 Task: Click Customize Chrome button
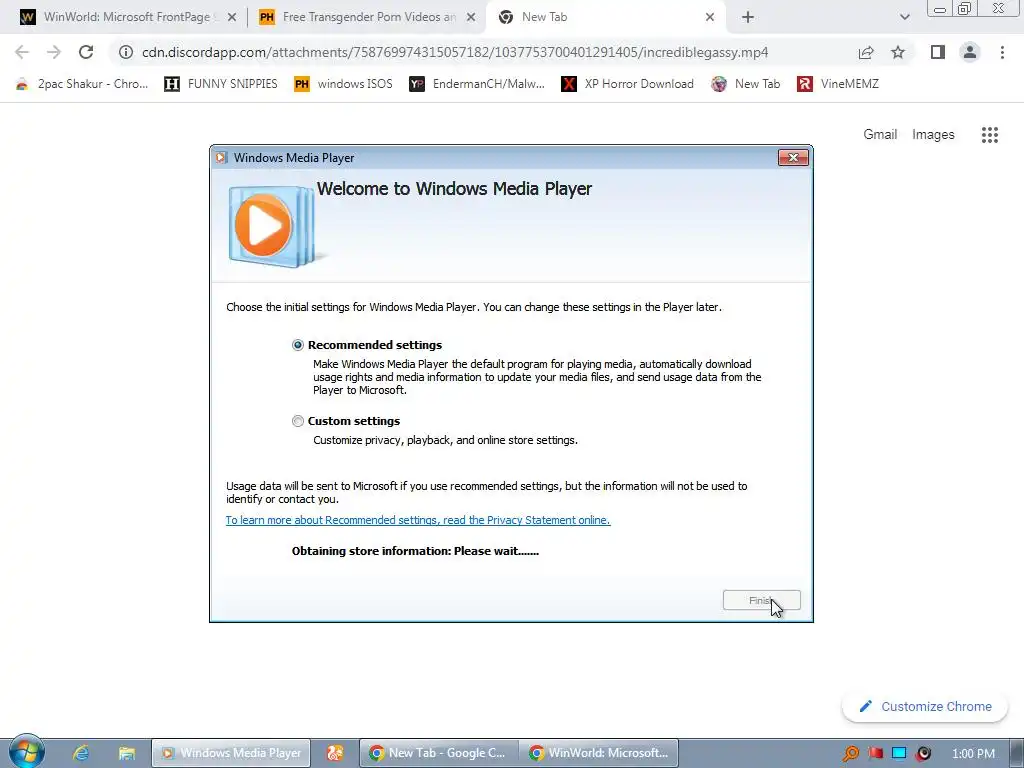point(925,707)
